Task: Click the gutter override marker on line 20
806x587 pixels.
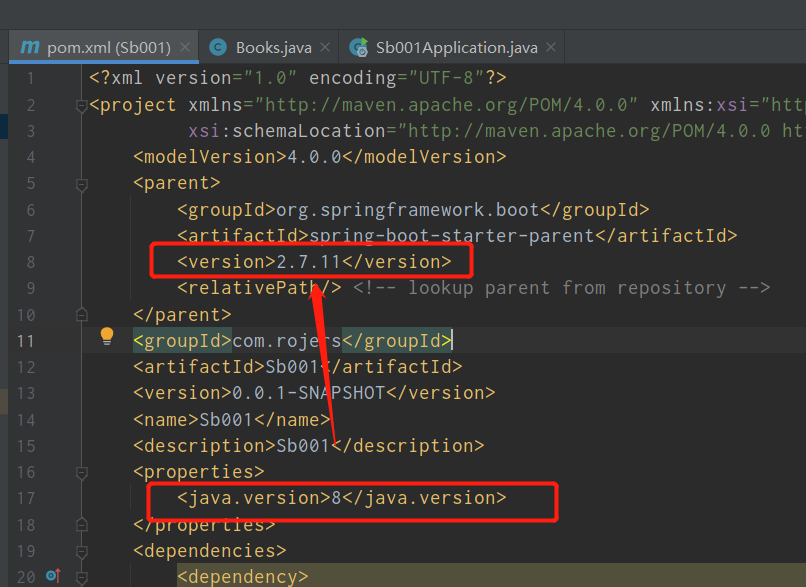Action: click(x=53, y=576)
